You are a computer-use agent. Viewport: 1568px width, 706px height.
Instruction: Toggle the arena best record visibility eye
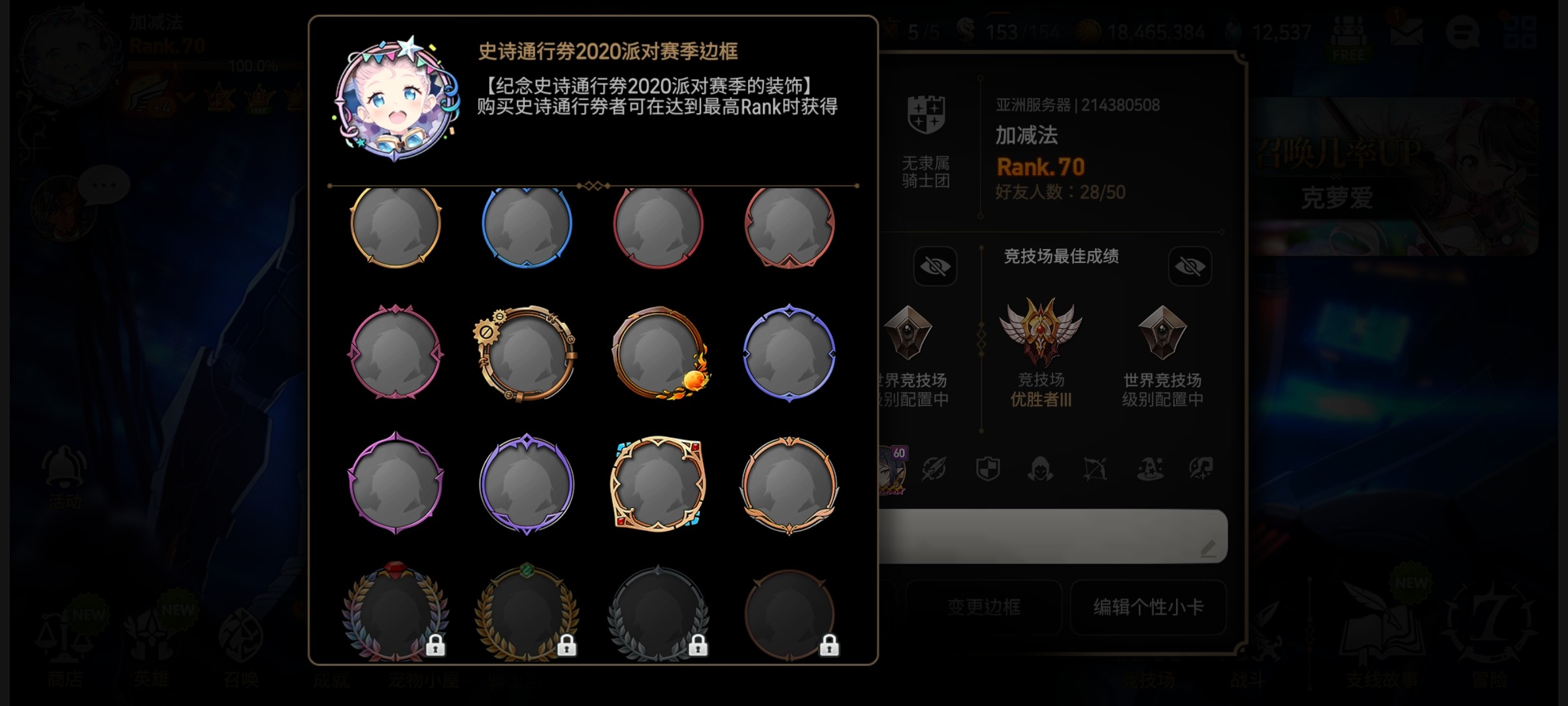click(1190, 266)
